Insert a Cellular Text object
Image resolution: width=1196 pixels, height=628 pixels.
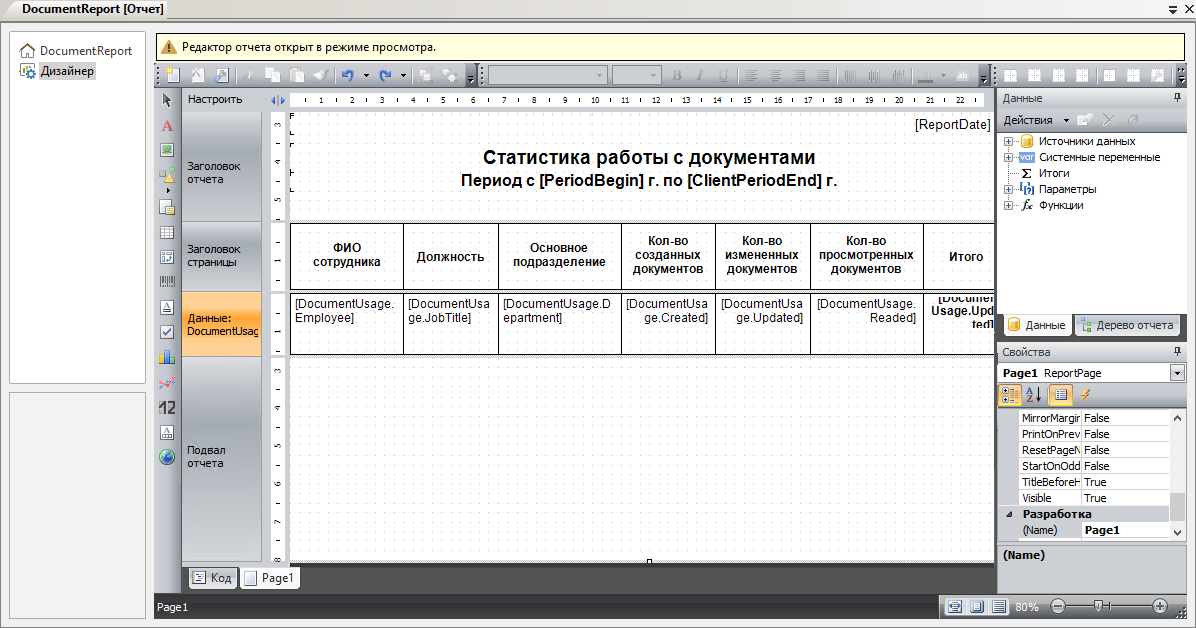[x=167, y=432]
